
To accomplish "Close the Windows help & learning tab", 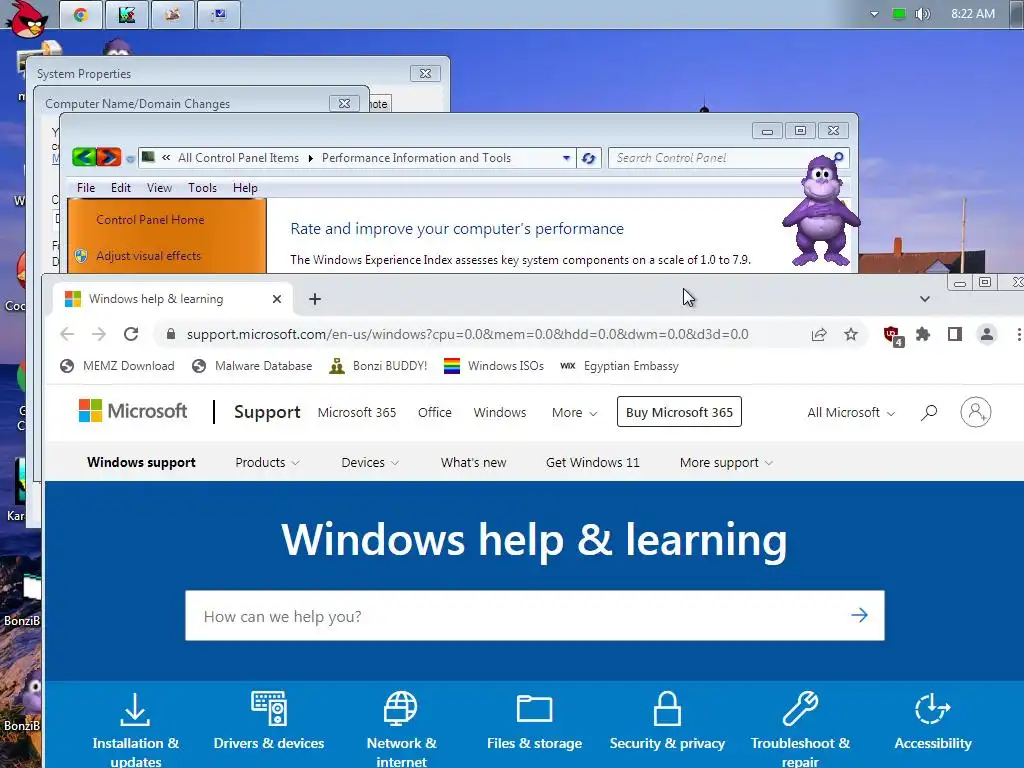I will pos(277,299).
